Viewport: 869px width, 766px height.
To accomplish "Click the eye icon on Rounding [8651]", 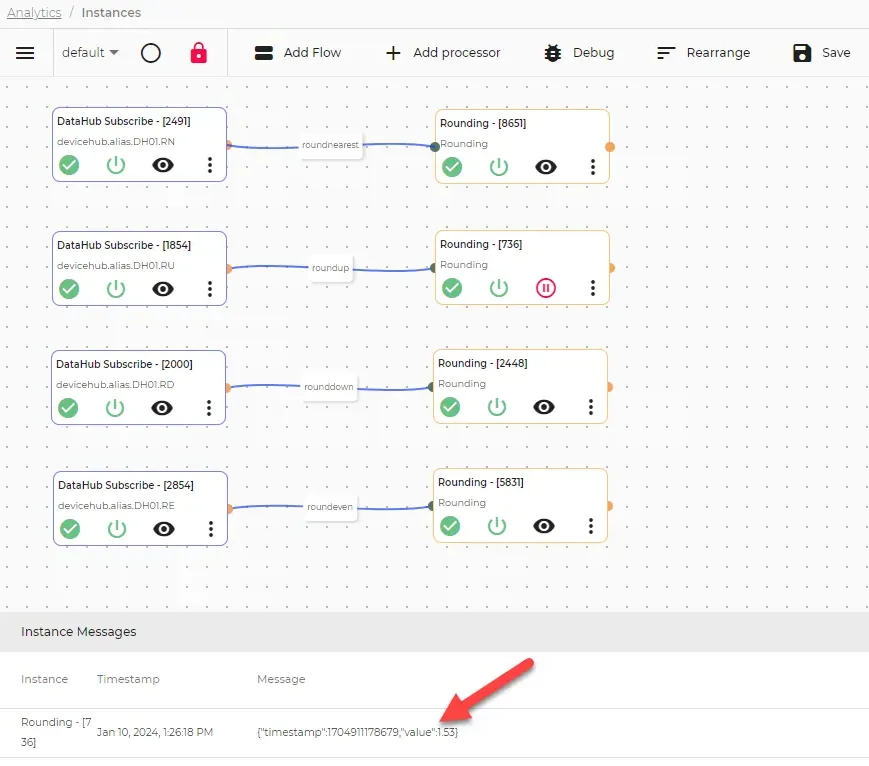I will click(x=546, y=167).
